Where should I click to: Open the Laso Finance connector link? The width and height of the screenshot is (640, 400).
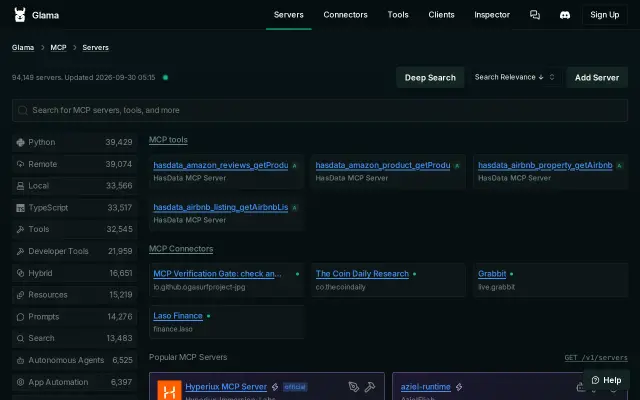pyautogui.click(x=178, y=316)
